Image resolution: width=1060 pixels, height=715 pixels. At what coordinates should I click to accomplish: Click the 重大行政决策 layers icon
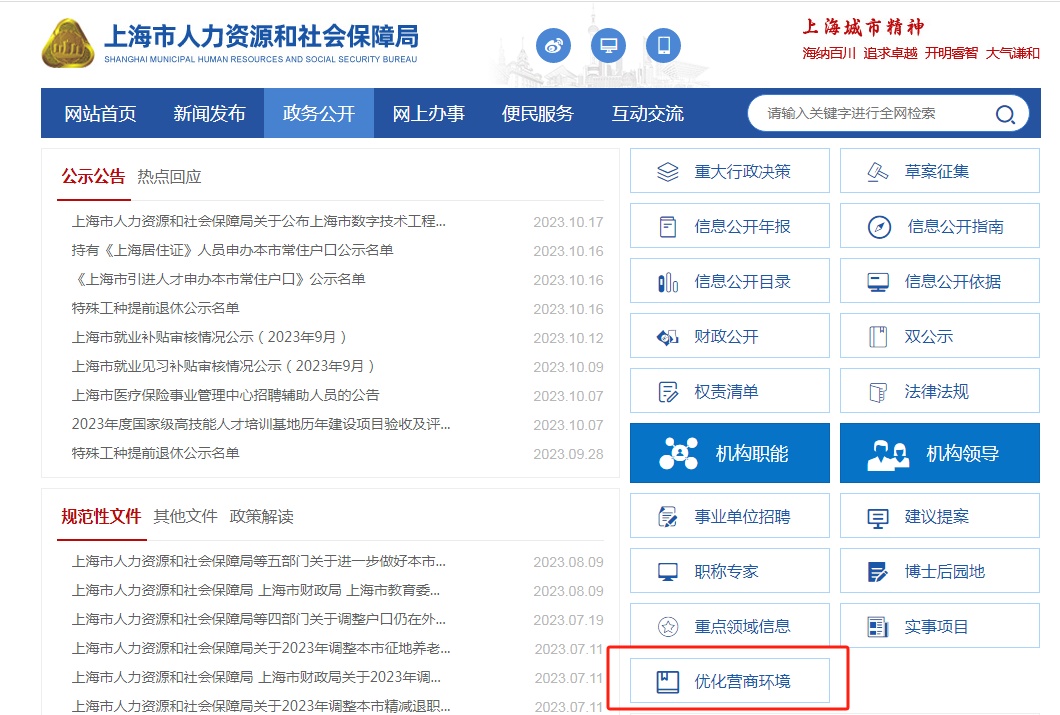pos(668,172)
